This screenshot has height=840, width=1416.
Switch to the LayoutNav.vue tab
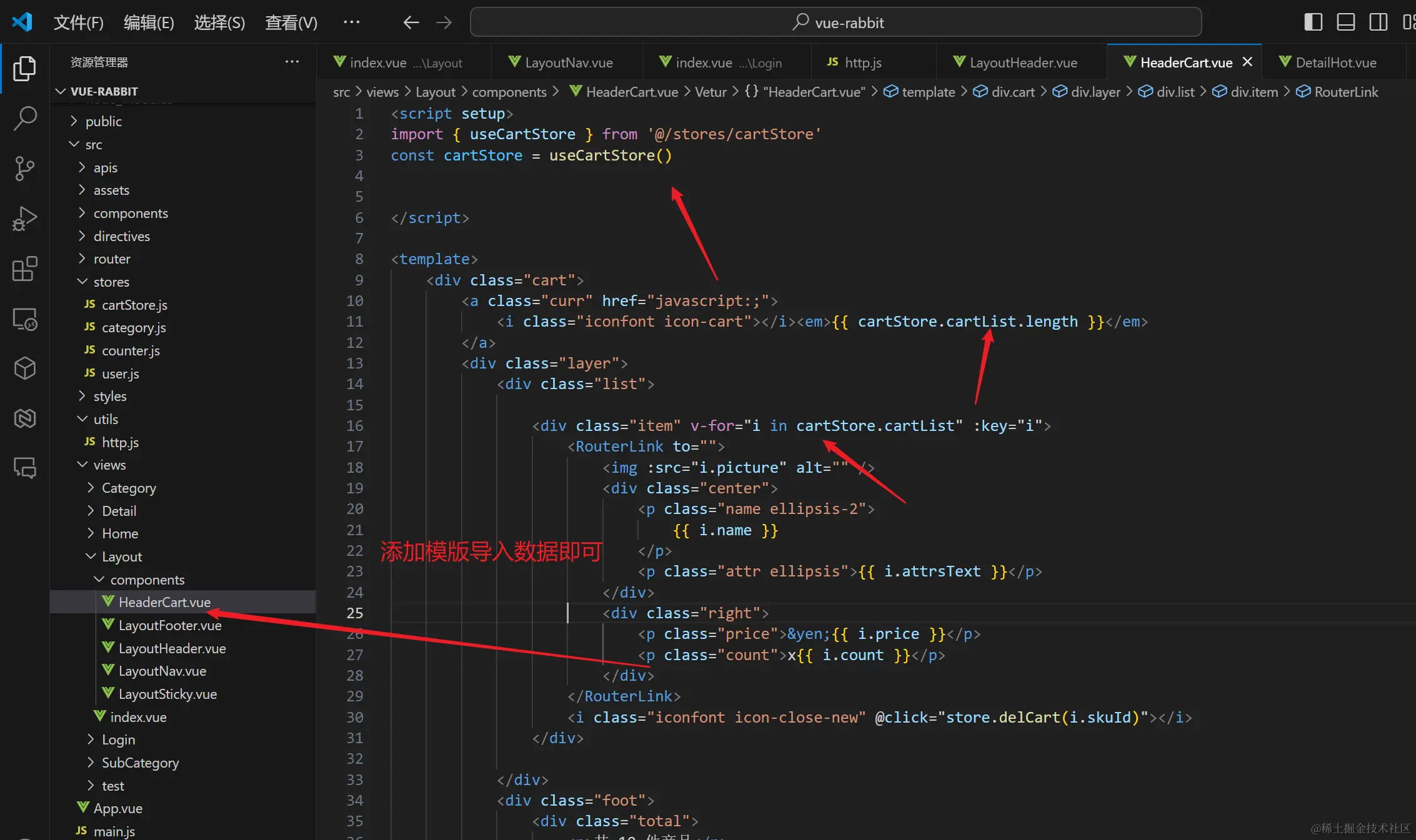click(568, 62)
